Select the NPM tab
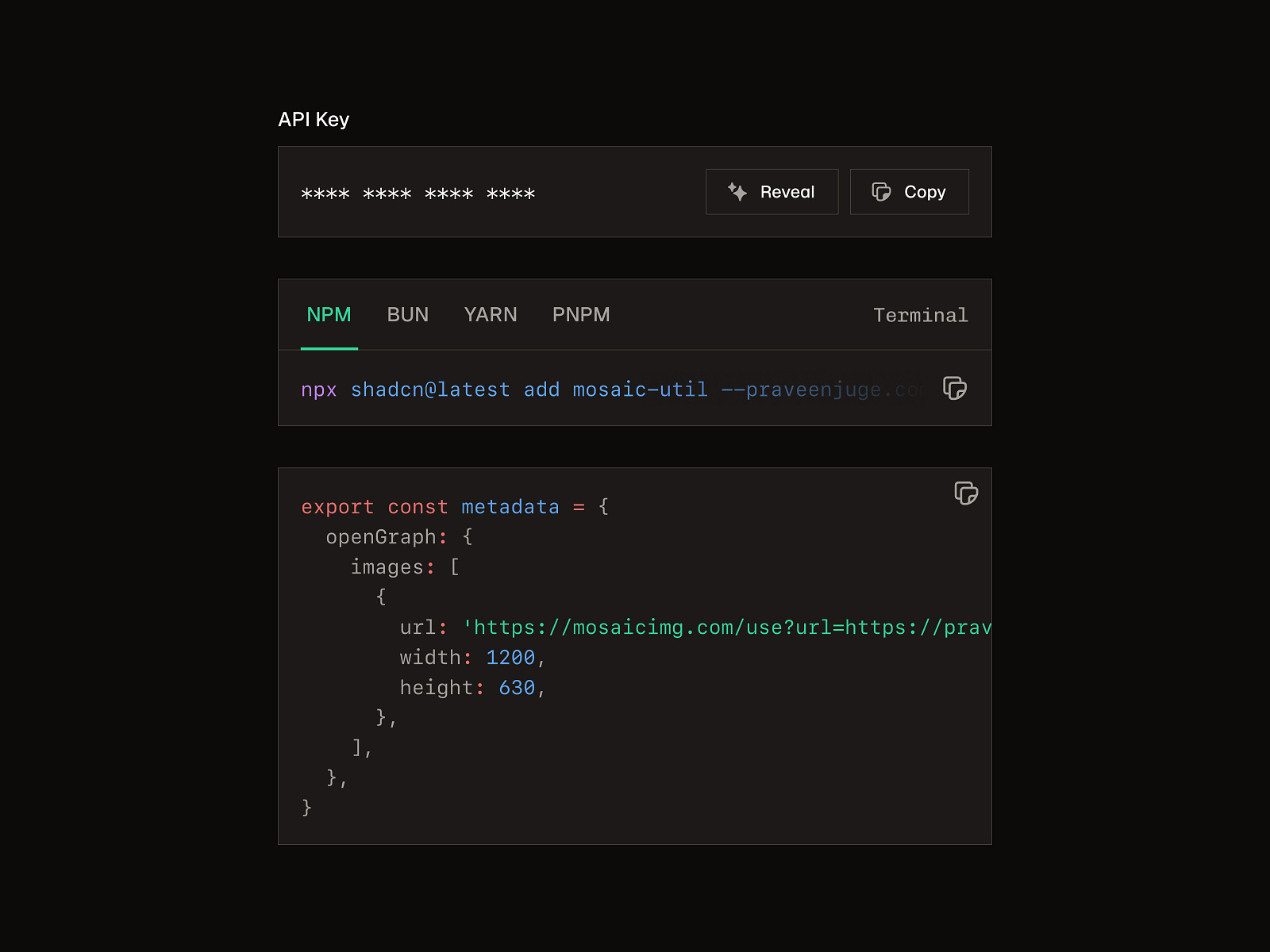This screenshot has width=1270, height=952. [x=329, y=315]
